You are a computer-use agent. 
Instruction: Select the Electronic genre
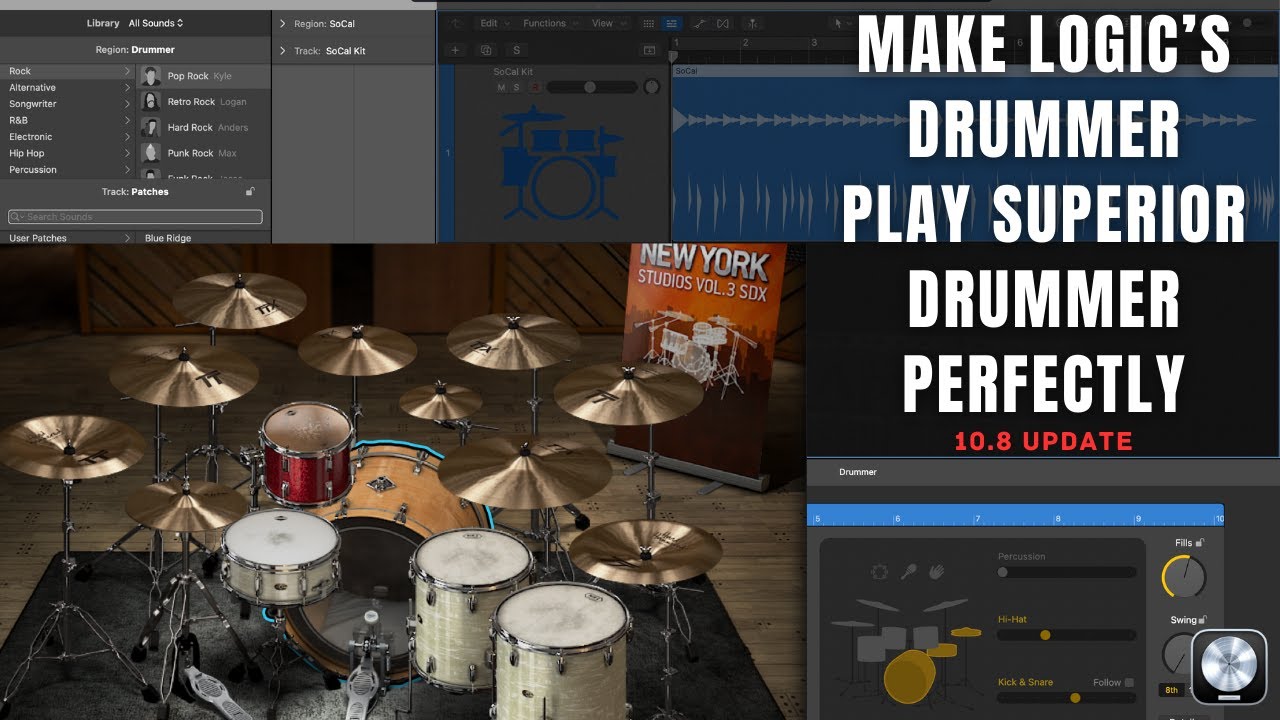(x=67, y=137)
